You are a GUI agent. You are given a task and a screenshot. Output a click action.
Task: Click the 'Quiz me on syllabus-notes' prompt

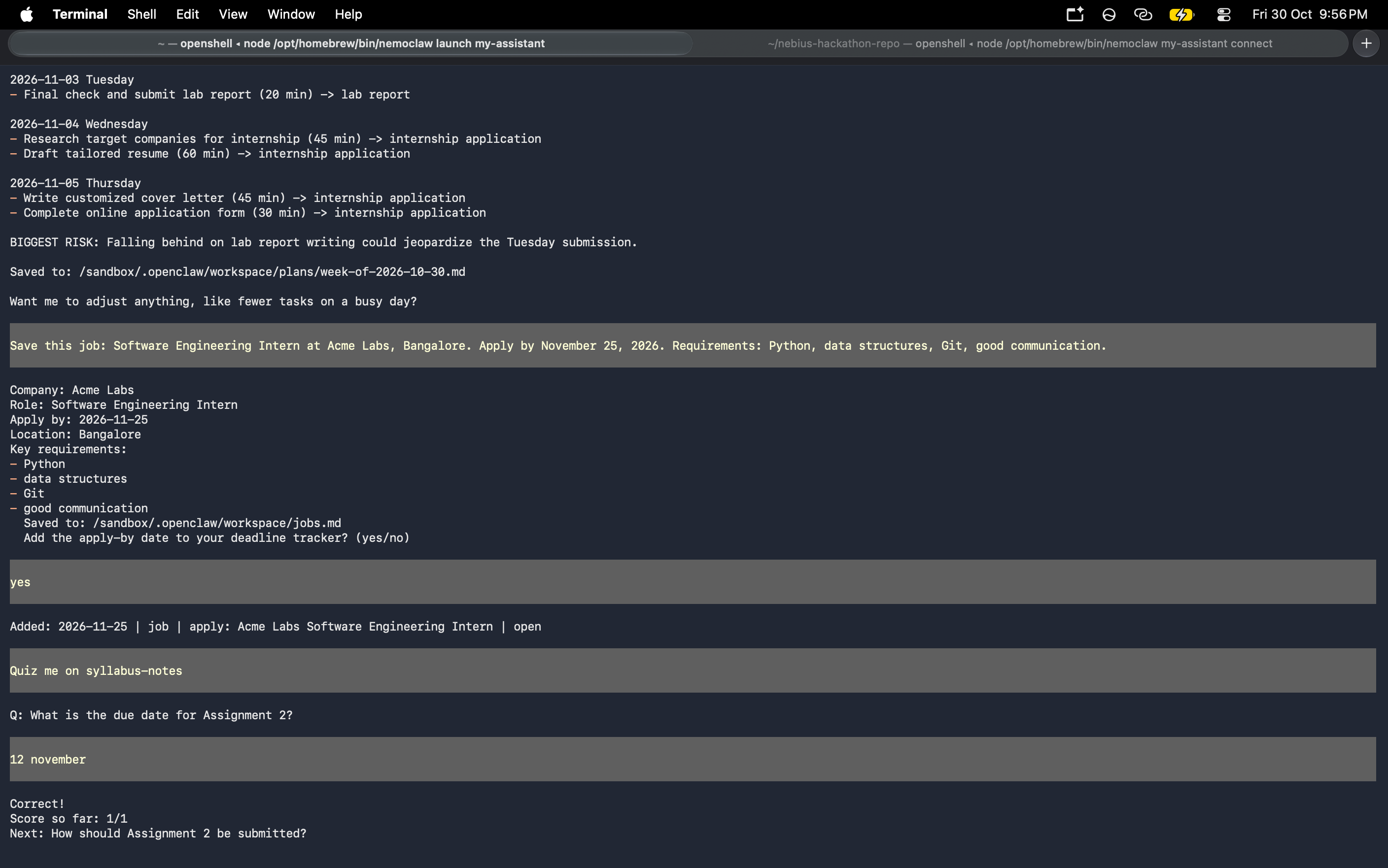coord(693,670)
